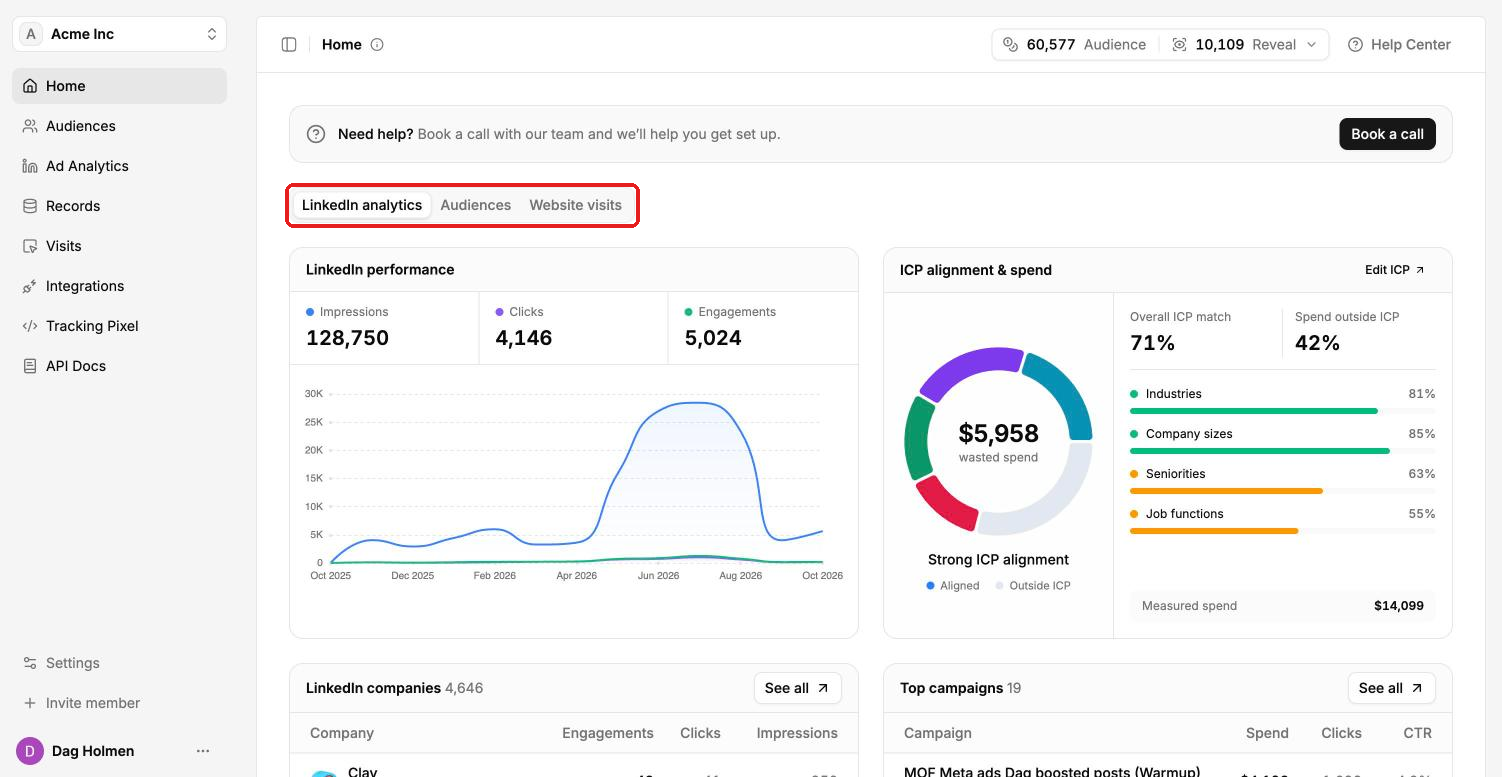
Task: Click the Job functions 55% progress bar
Action: [1282, 531]
